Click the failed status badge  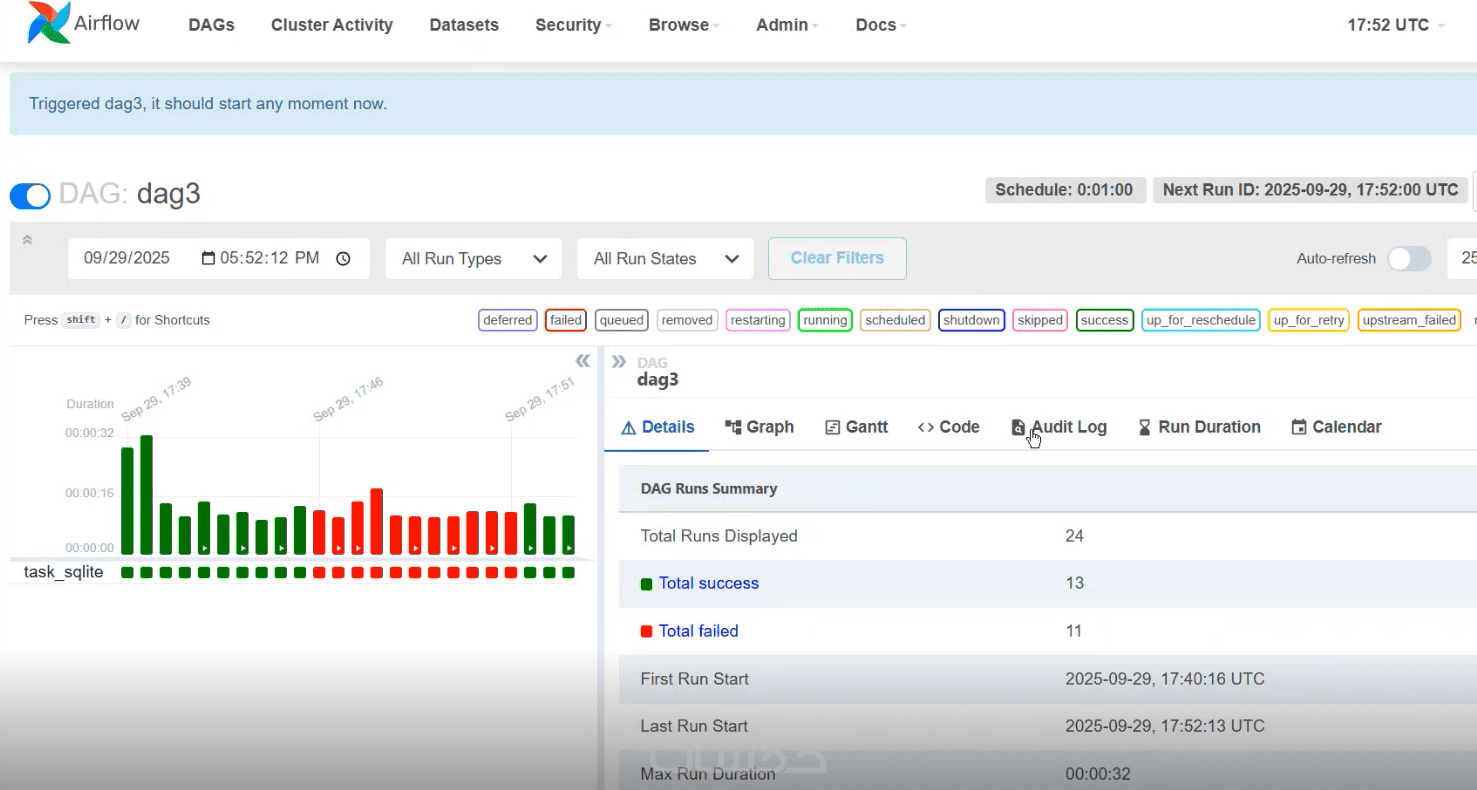(x=566, y=320)
